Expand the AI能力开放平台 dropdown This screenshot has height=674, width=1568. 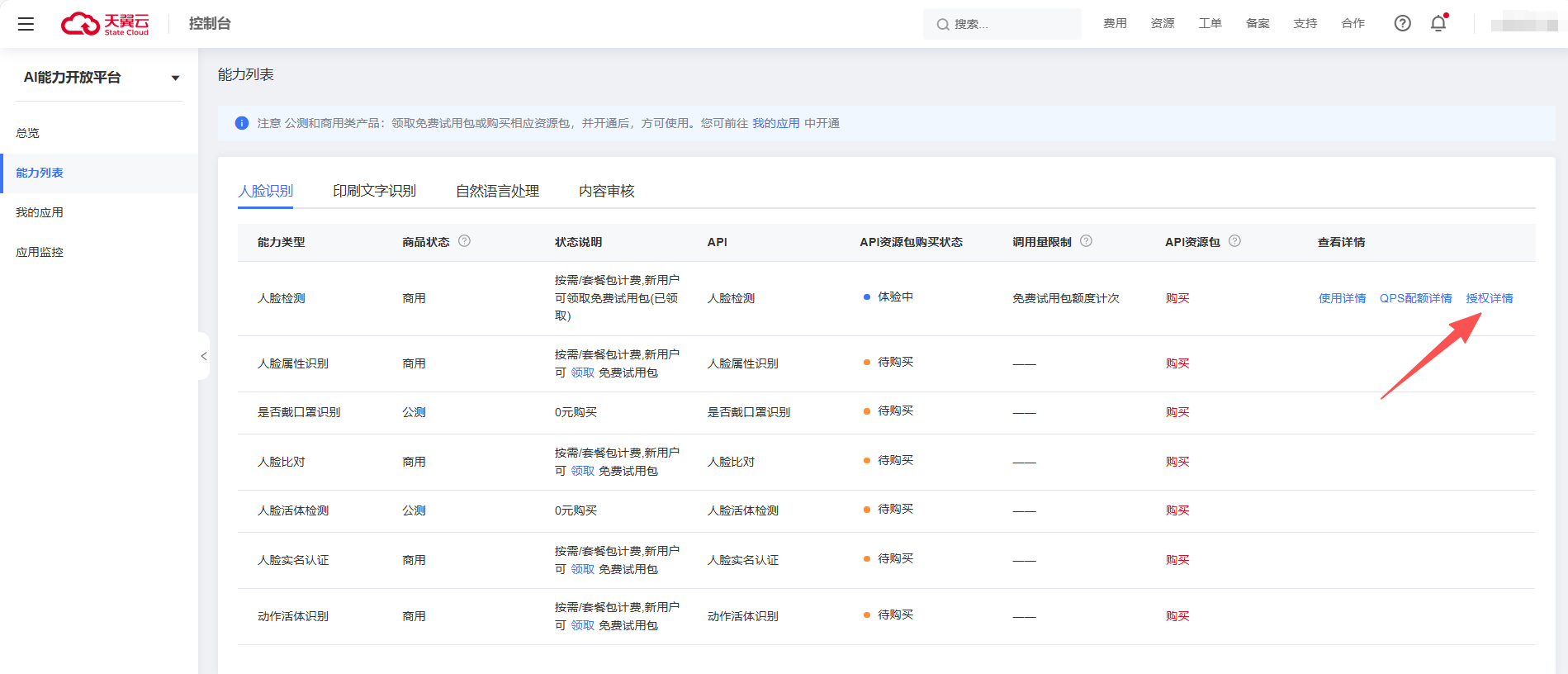coord(175,78)
